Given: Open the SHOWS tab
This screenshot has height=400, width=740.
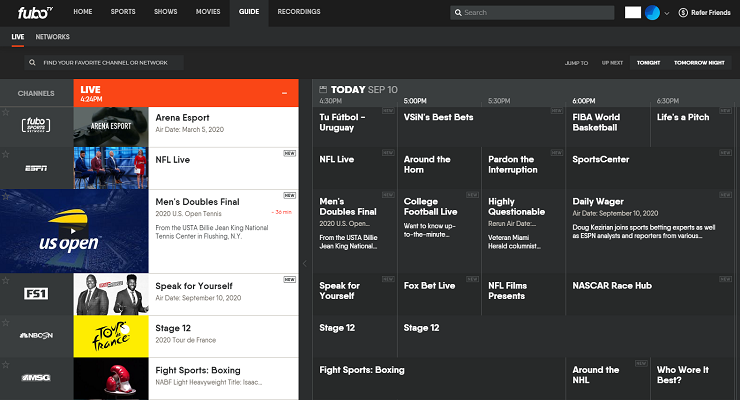Looking at the screenshot, I should 166,12.
